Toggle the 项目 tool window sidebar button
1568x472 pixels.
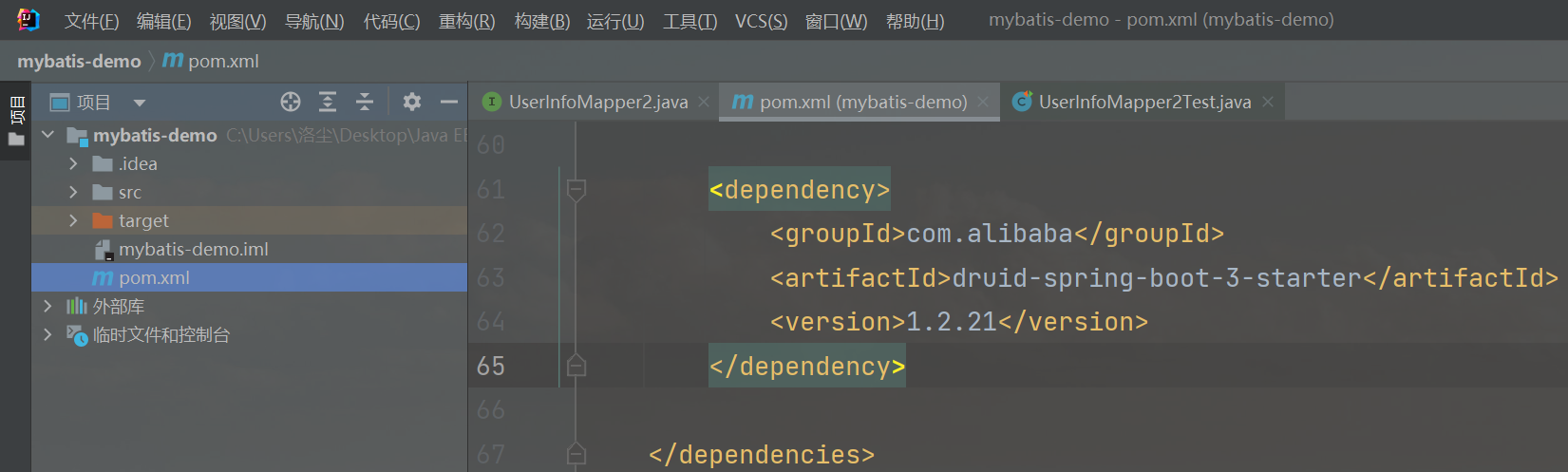pos(16,122)
